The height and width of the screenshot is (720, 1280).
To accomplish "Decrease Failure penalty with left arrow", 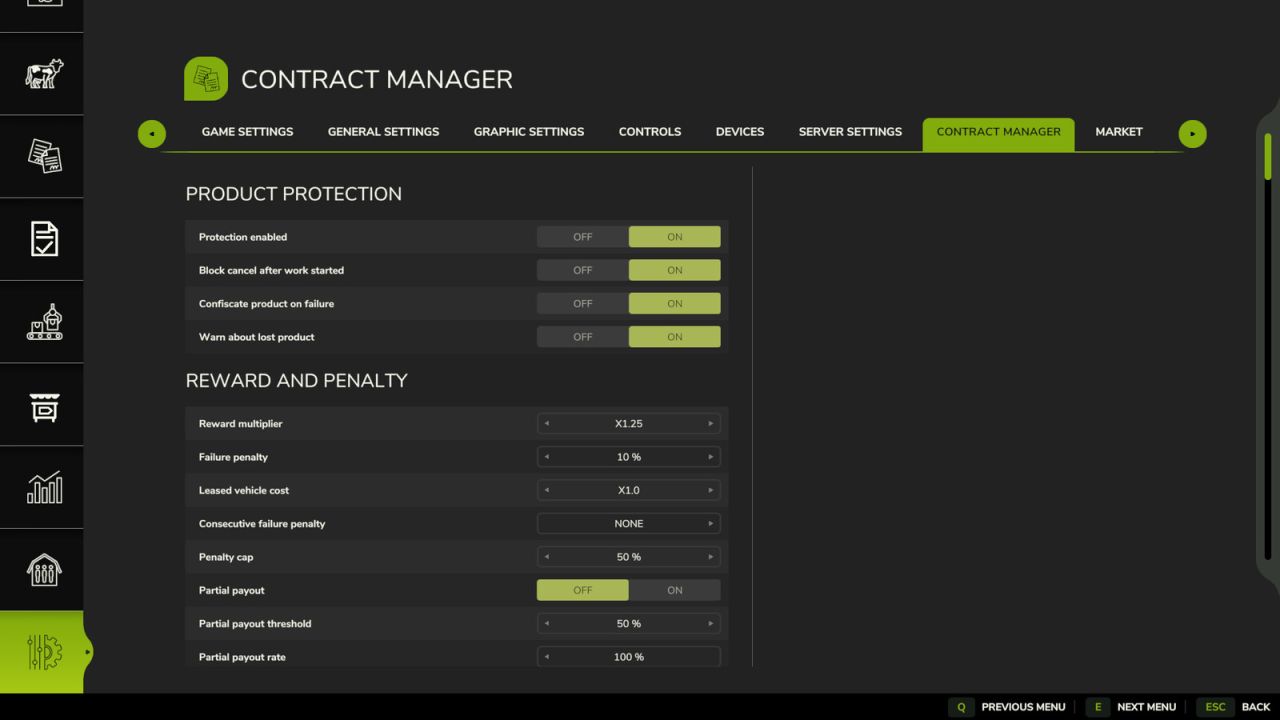I will click(x=547, y=457).
